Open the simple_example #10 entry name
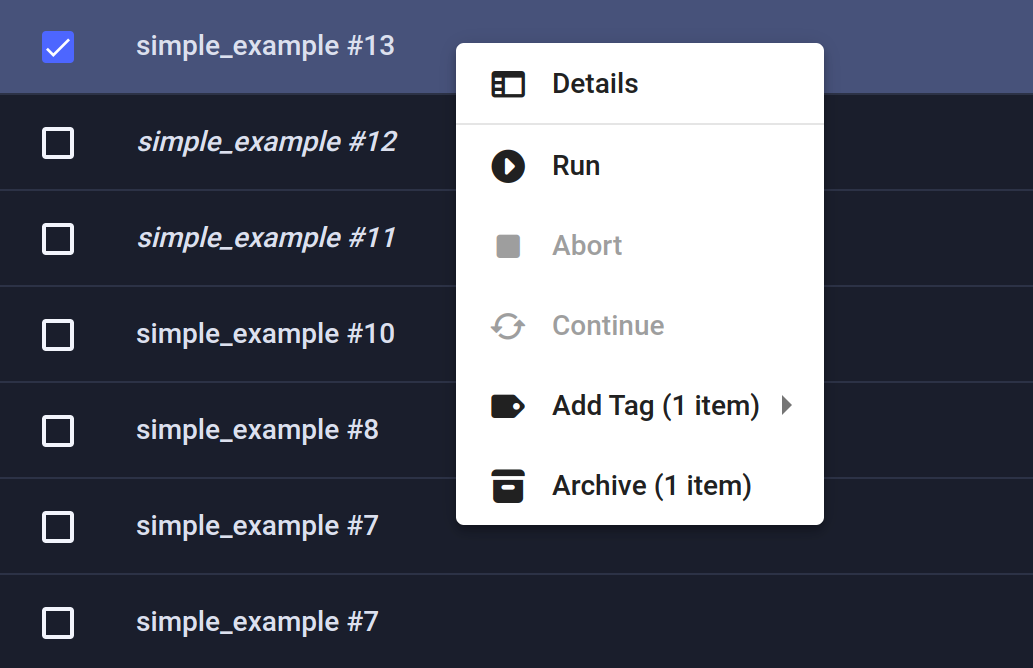This screenshot has width=1033, height=668. coord(265,334)
